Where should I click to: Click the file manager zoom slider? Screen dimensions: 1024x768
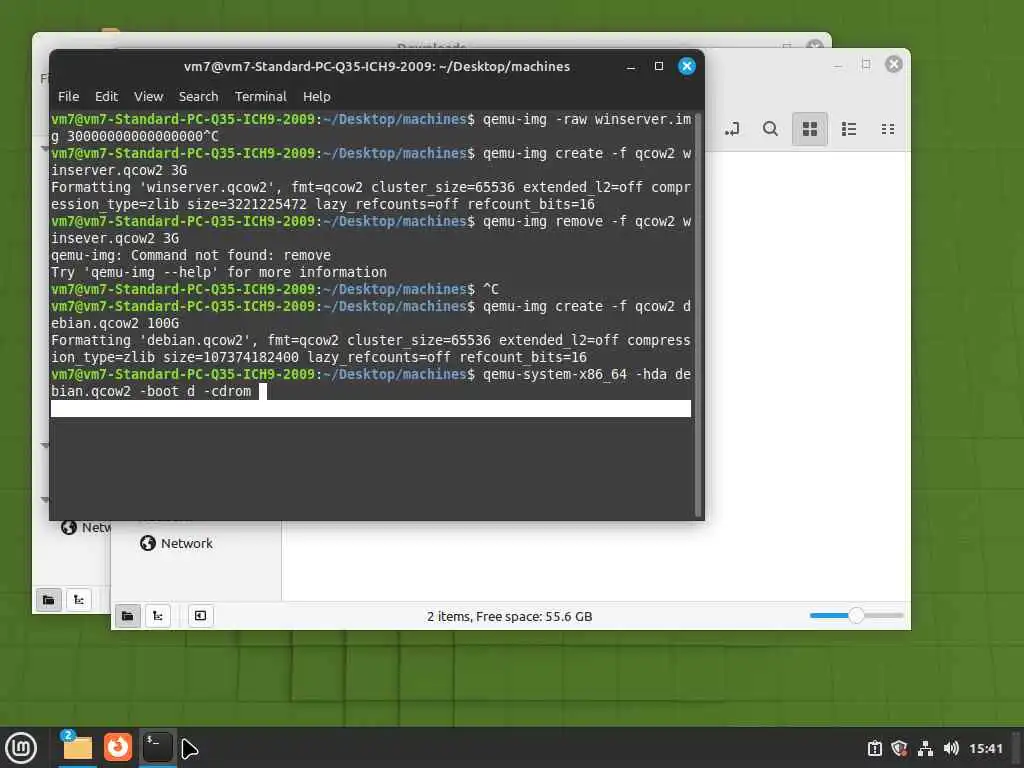click(856, 615)
